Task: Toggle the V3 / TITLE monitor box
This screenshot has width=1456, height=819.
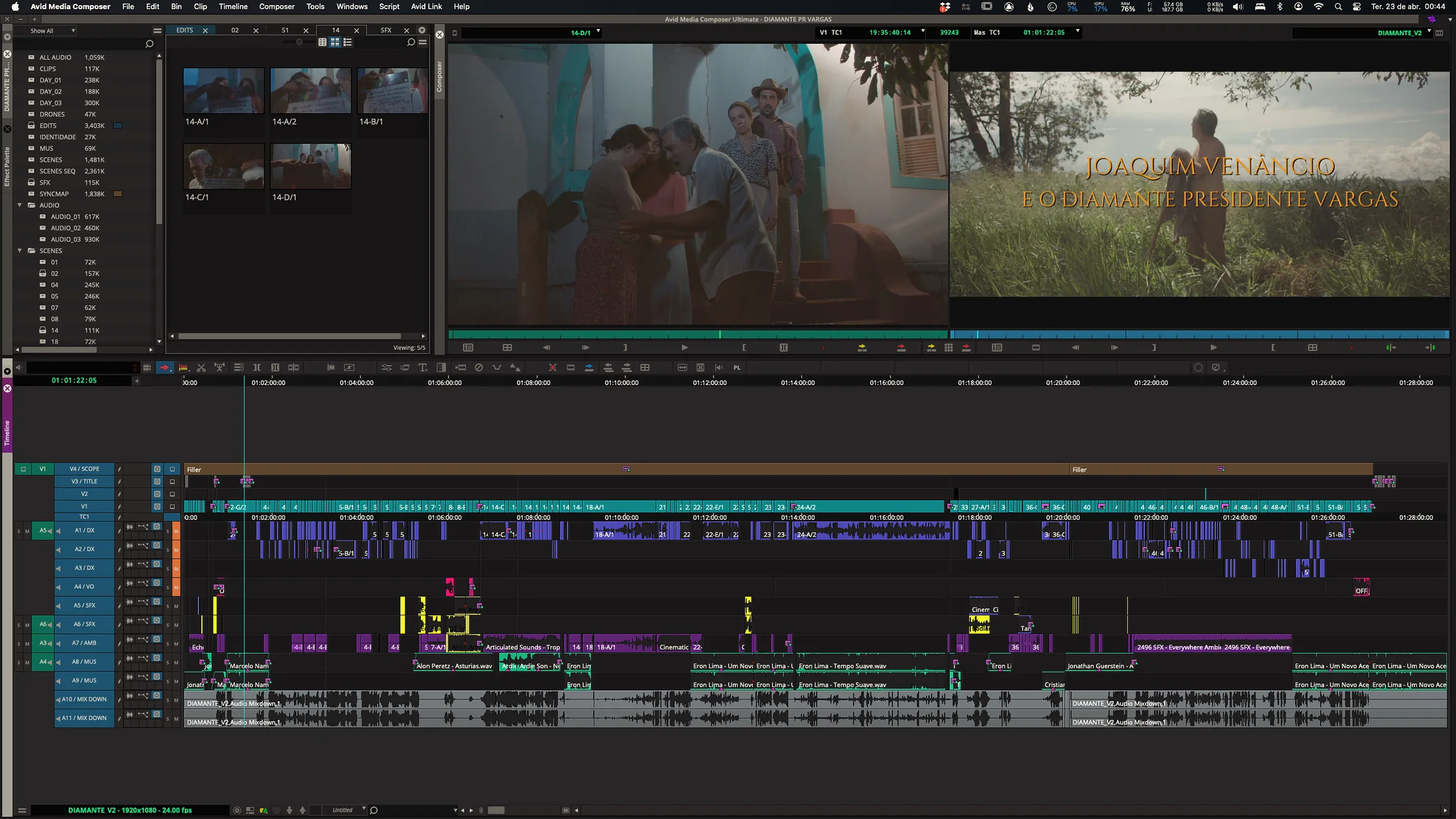Action: [x=172, y=482]
